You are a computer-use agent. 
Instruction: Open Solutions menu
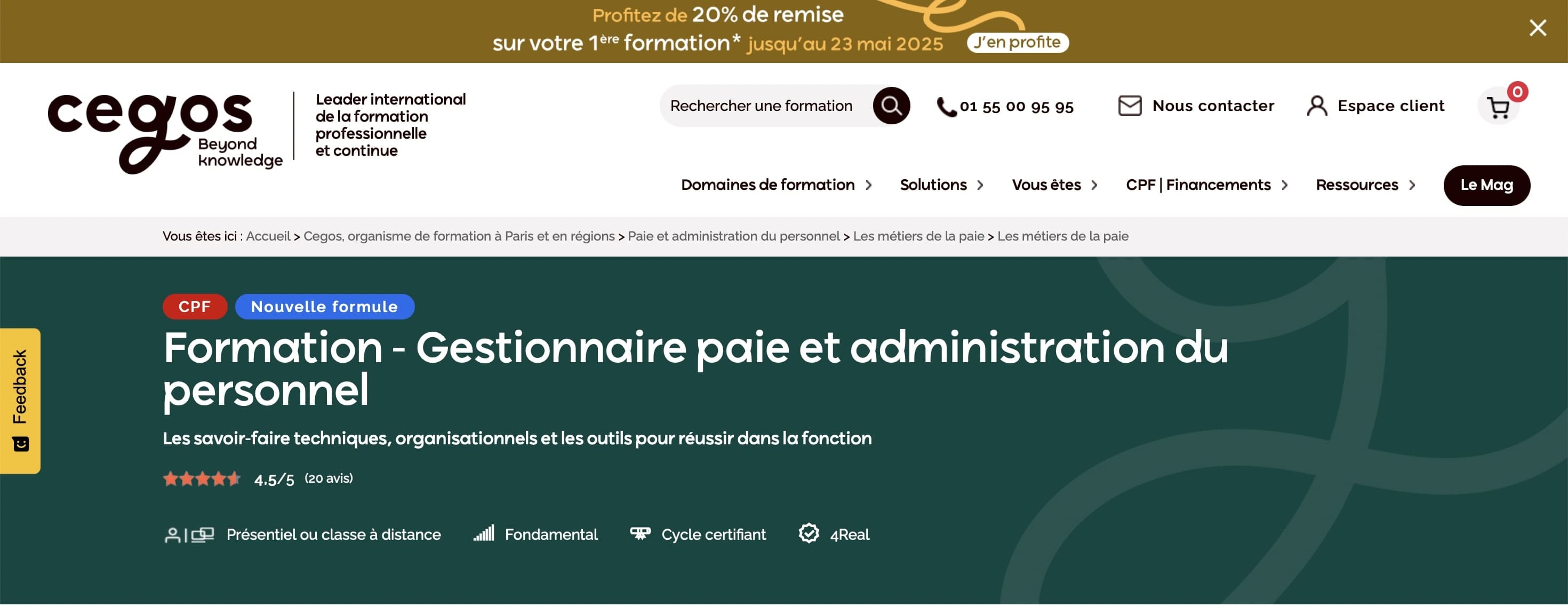pyautogui.click(x=932, y=185)
